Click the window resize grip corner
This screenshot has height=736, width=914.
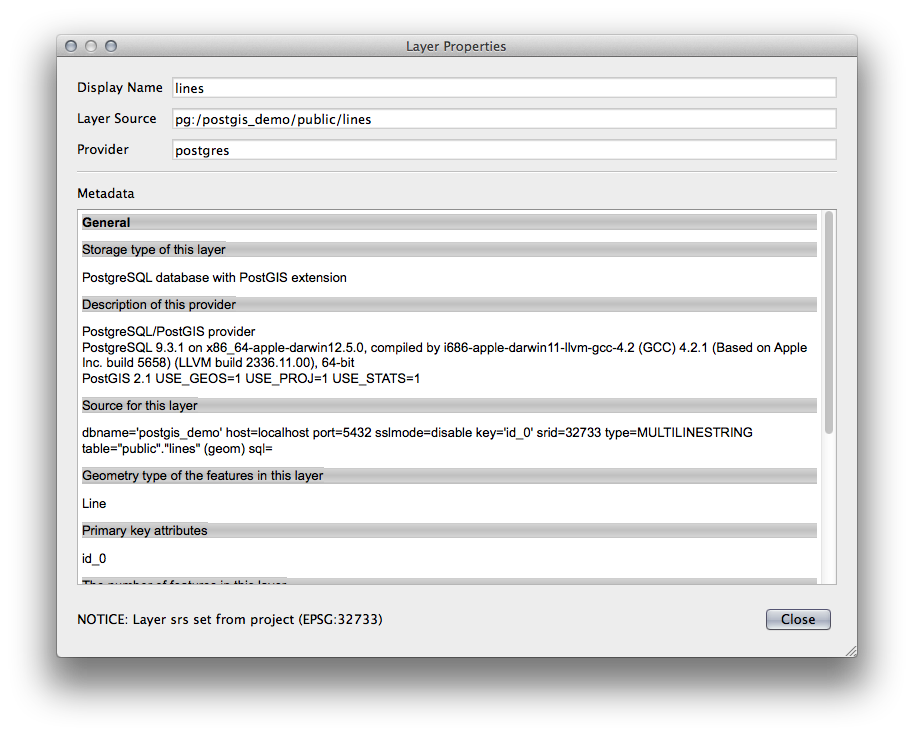849,650
